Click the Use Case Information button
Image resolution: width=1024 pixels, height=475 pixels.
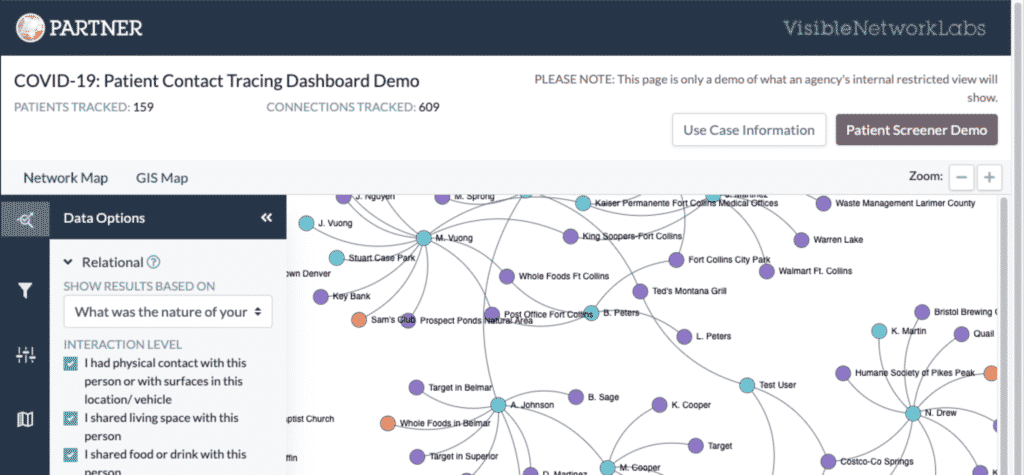pyautogui.click(x=749, y=130)
